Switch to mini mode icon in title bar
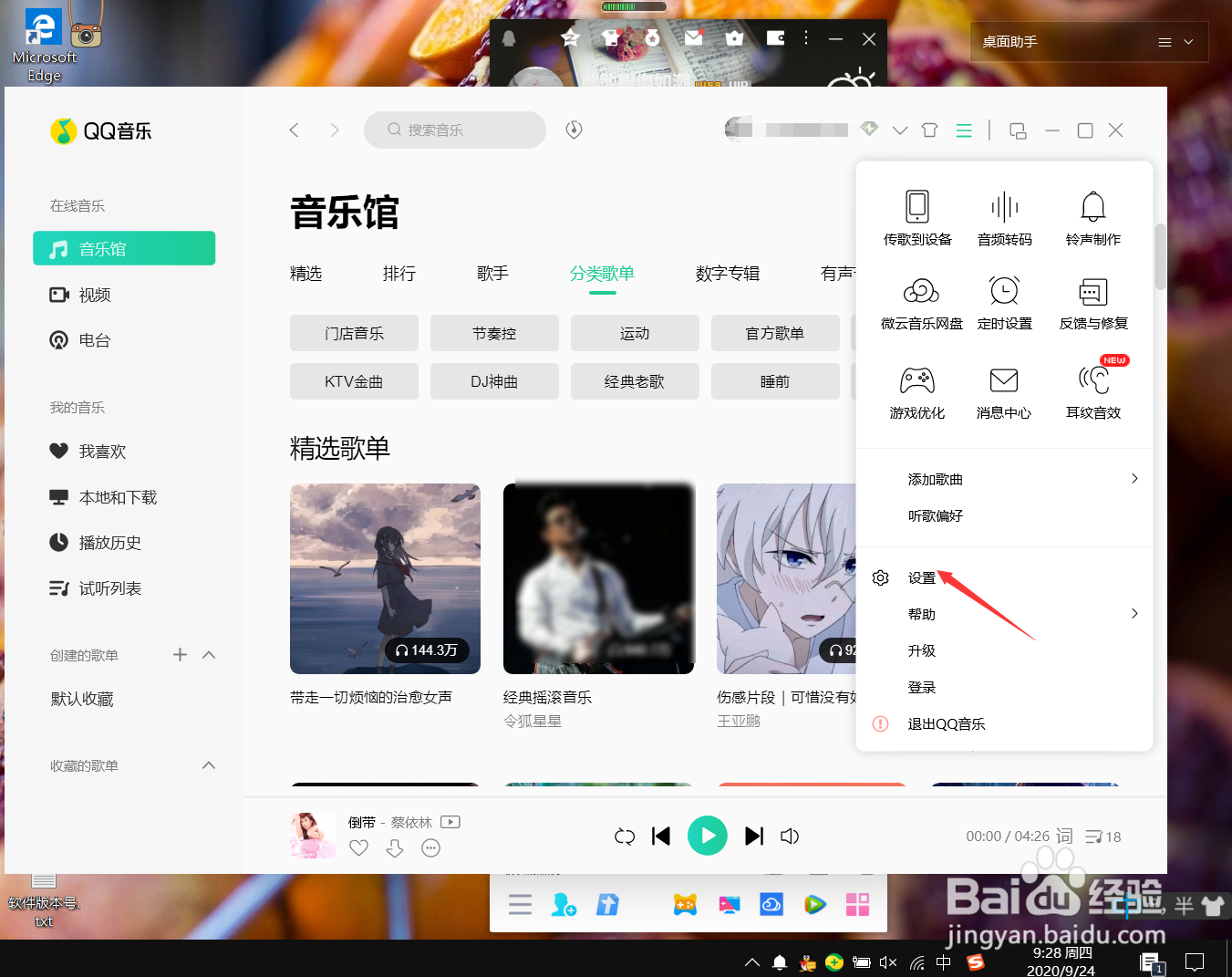The height and width of the screenshot is (977, 1232). [1018, 130]
